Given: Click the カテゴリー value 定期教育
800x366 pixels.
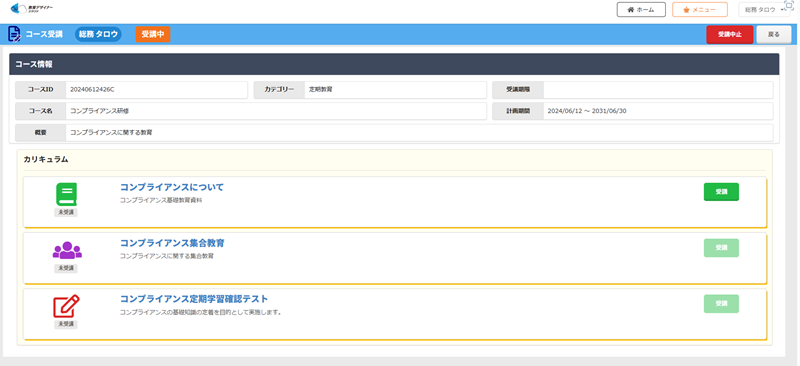Looking at the screenshot, I should point(321,89).
